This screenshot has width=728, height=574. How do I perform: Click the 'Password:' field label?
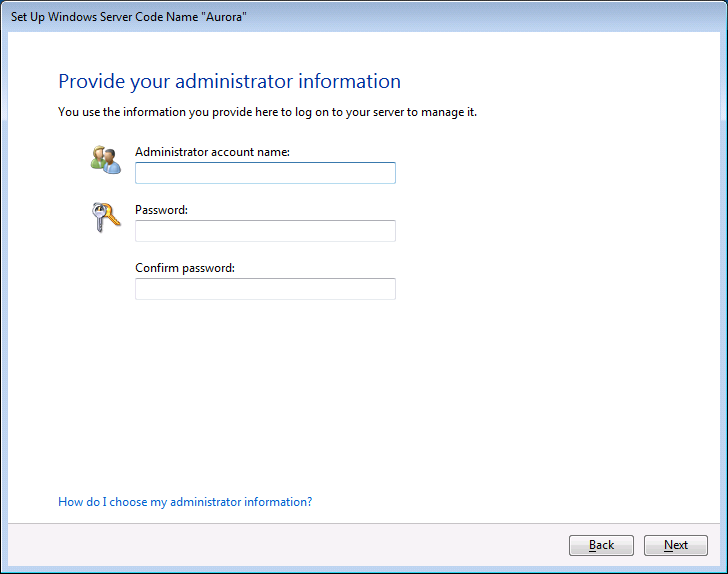[162, 210]
